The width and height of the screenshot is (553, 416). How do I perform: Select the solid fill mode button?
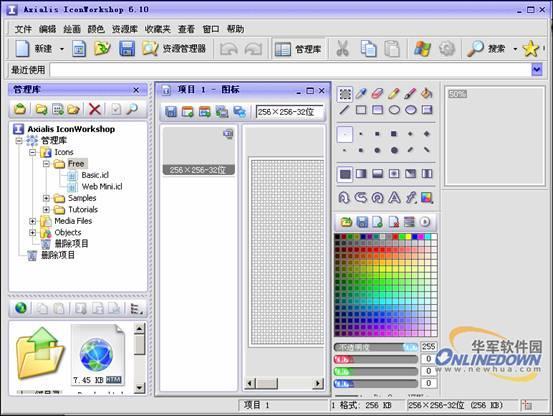[345, 174]
